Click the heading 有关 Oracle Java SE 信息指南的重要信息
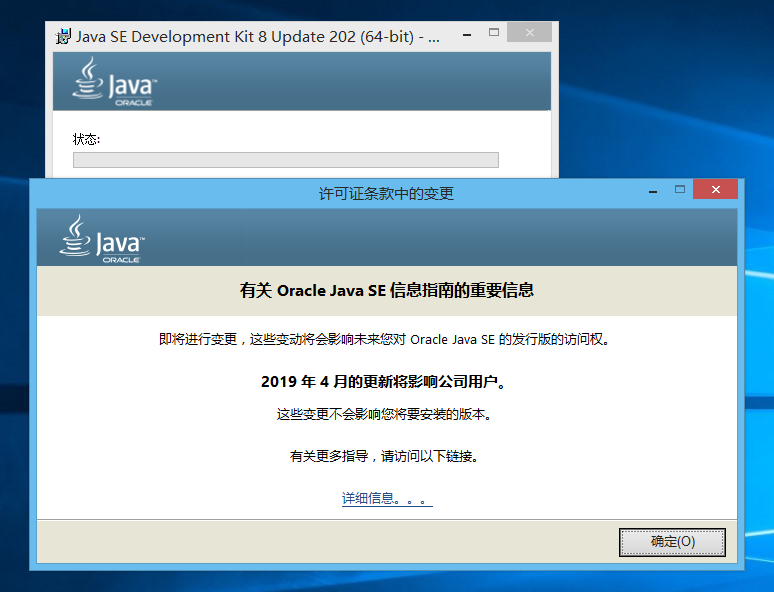This screenshot has height=592, width=774. pyautogui.click(x=386, y=291)
